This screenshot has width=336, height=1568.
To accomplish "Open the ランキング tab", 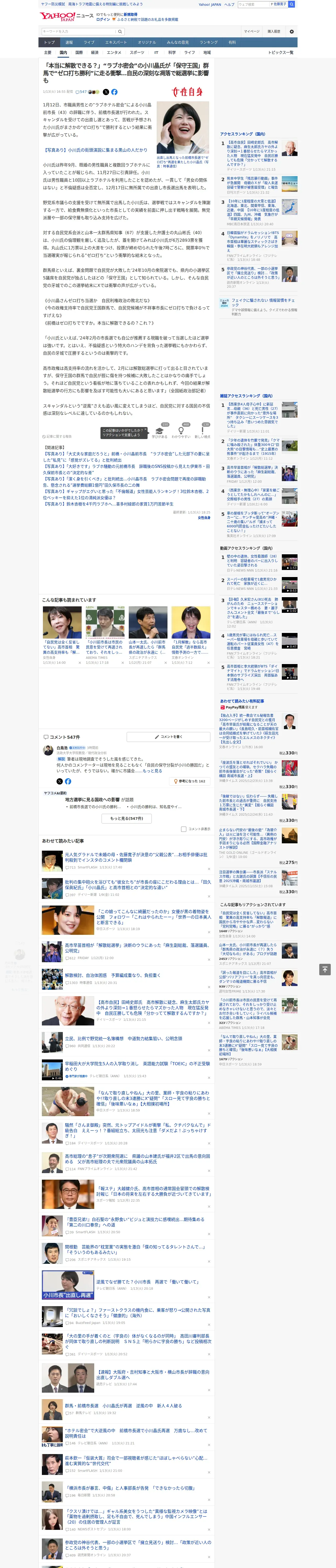I will coord(209,43).
